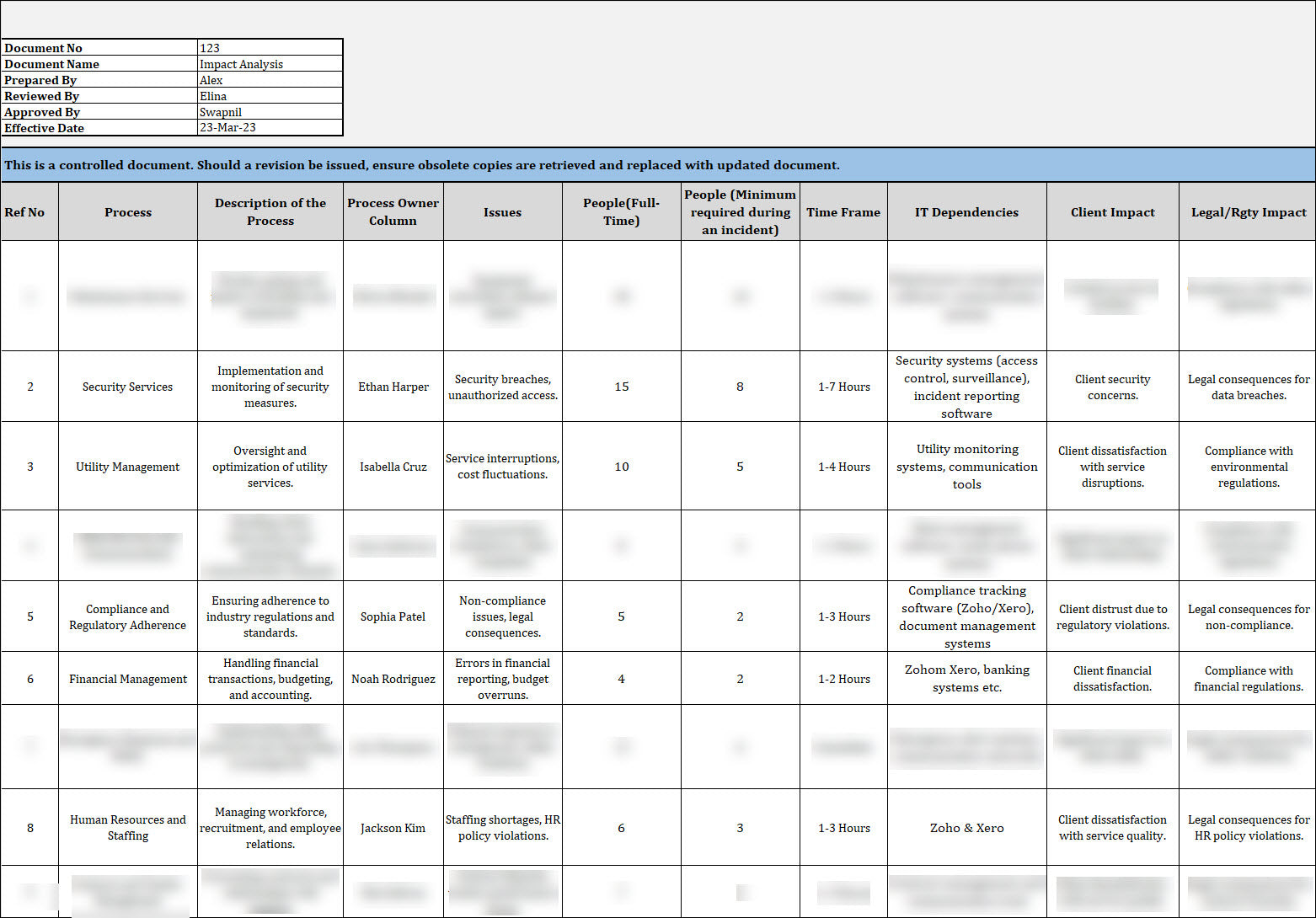Click the Time Frame column header
This screenshot has height=918, width=1316.
[843, 212]
